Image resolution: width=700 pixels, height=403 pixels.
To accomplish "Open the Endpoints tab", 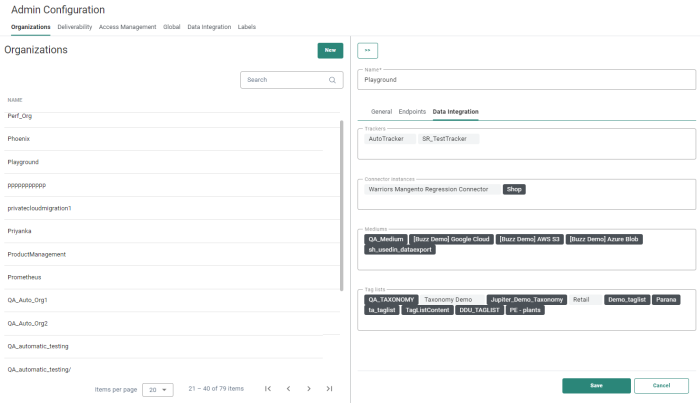I will [x=412, y=111].
